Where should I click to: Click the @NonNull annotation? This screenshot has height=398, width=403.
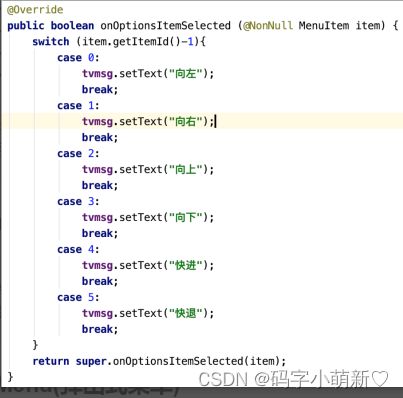tap(268, 26)
